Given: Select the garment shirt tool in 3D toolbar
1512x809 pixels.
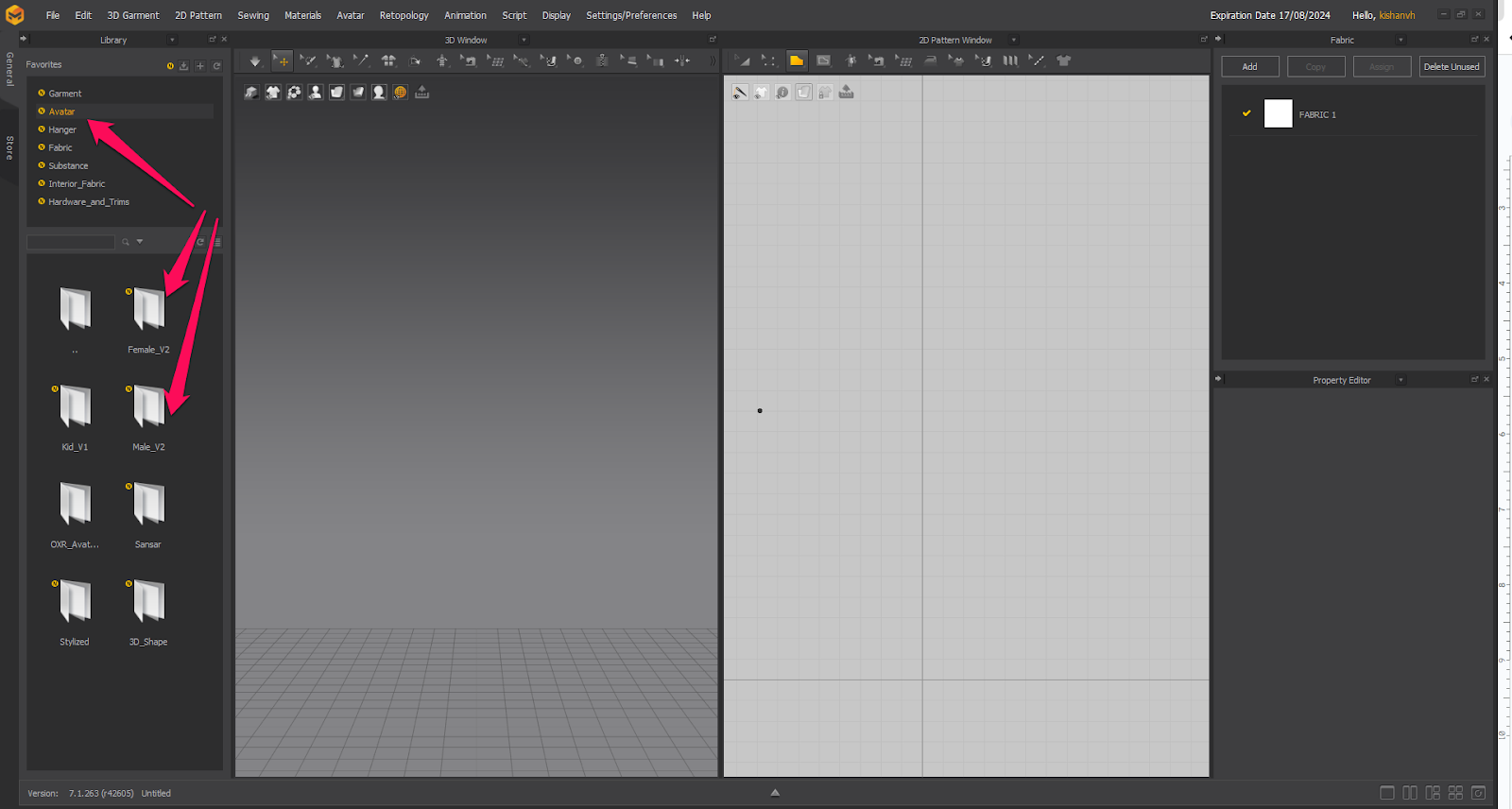Looking at the screenshot, I should 335,61.
